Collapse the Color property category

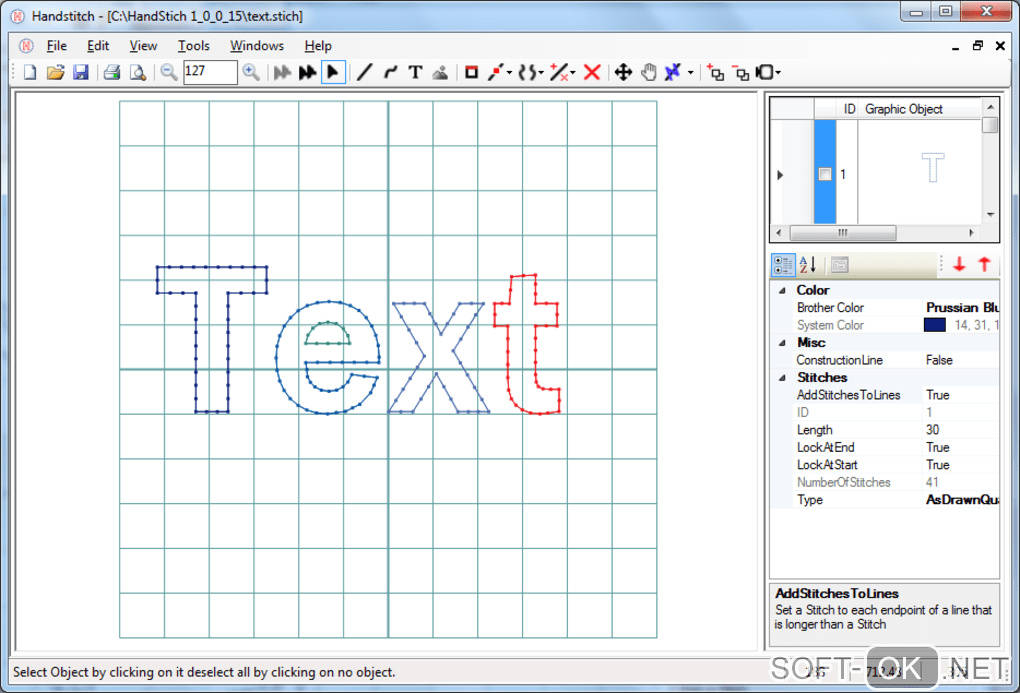coord(782,290)
